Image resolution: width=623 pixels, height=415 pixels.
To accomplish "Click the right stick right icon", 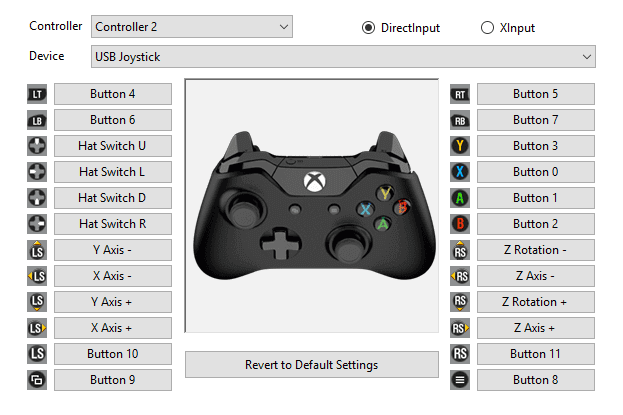I will [x=460, y=328].
